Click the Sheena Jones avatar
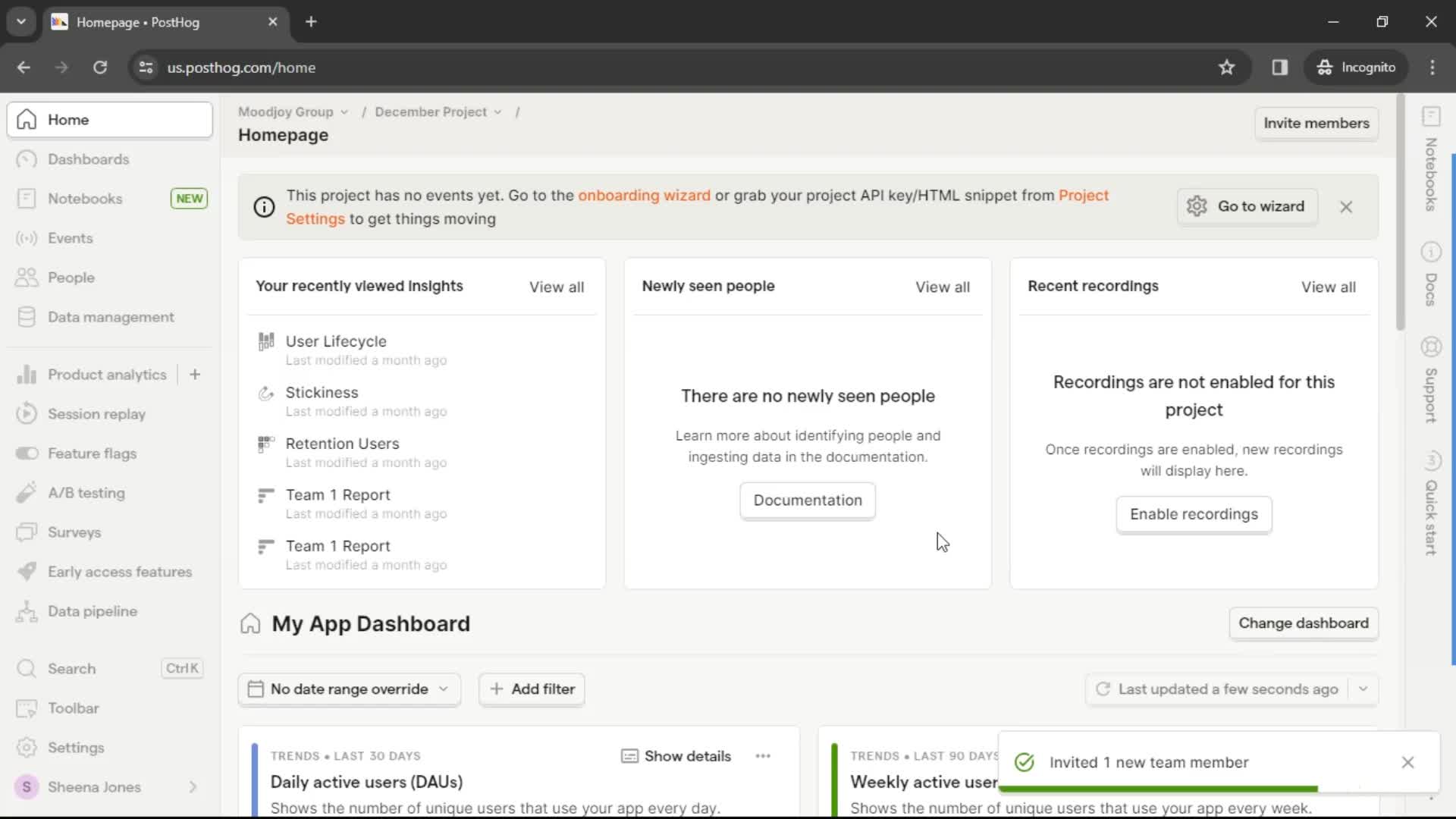Screen dimensions: 1456x819 pyautogui.click(x=27, y=787)
